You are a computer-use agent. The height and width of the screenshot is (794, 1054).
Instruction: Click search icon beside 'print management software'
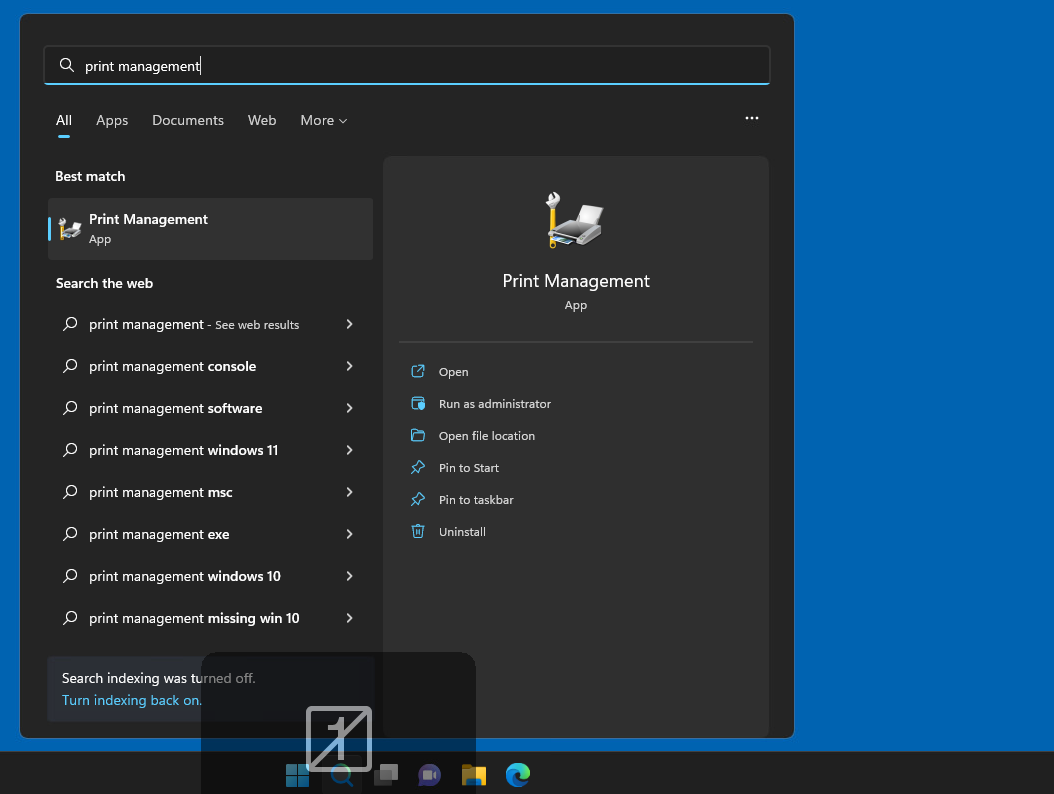pos(70,408)
